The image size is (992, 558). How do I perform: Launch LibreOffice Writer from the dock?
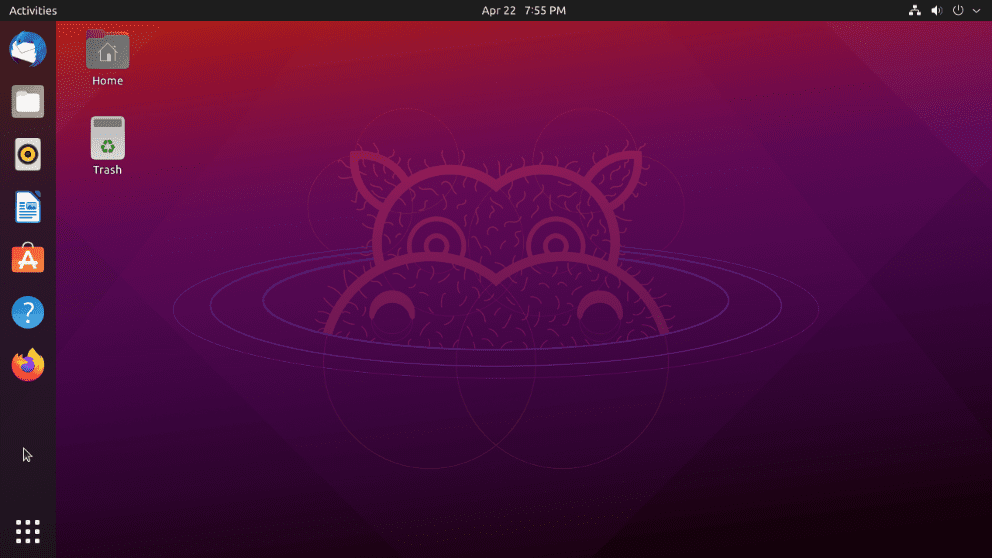click(x=28, y=207)
